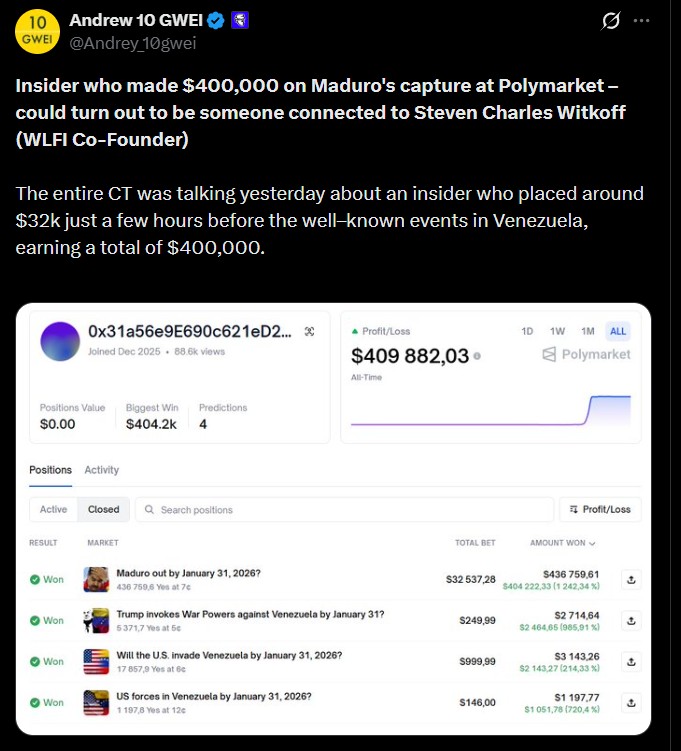Sort by the Amount Won column
This screenshot has width=681, height=751.
[562, 543]
